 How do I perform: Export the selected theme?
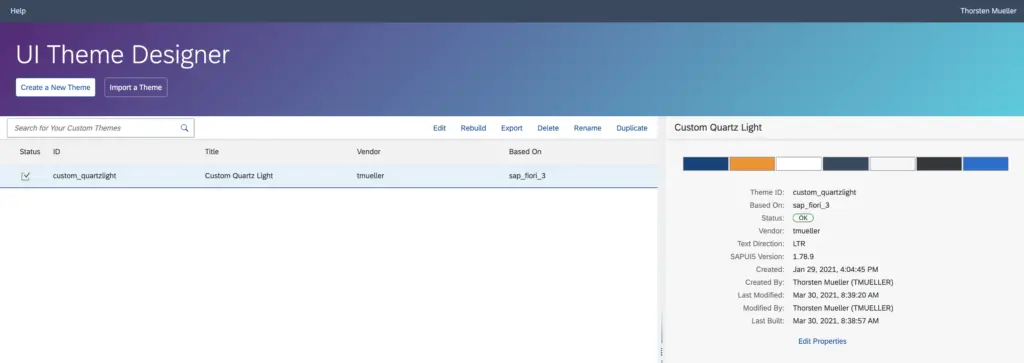click(x=512, y=128)
